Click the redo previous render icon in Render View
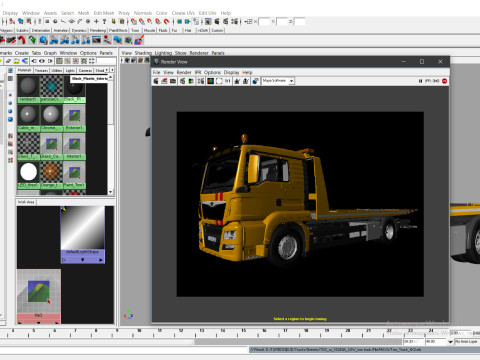 156,81
